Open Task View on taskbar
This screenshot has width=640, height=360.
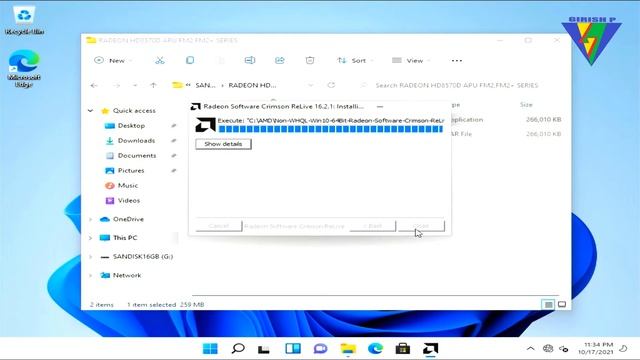264,349
